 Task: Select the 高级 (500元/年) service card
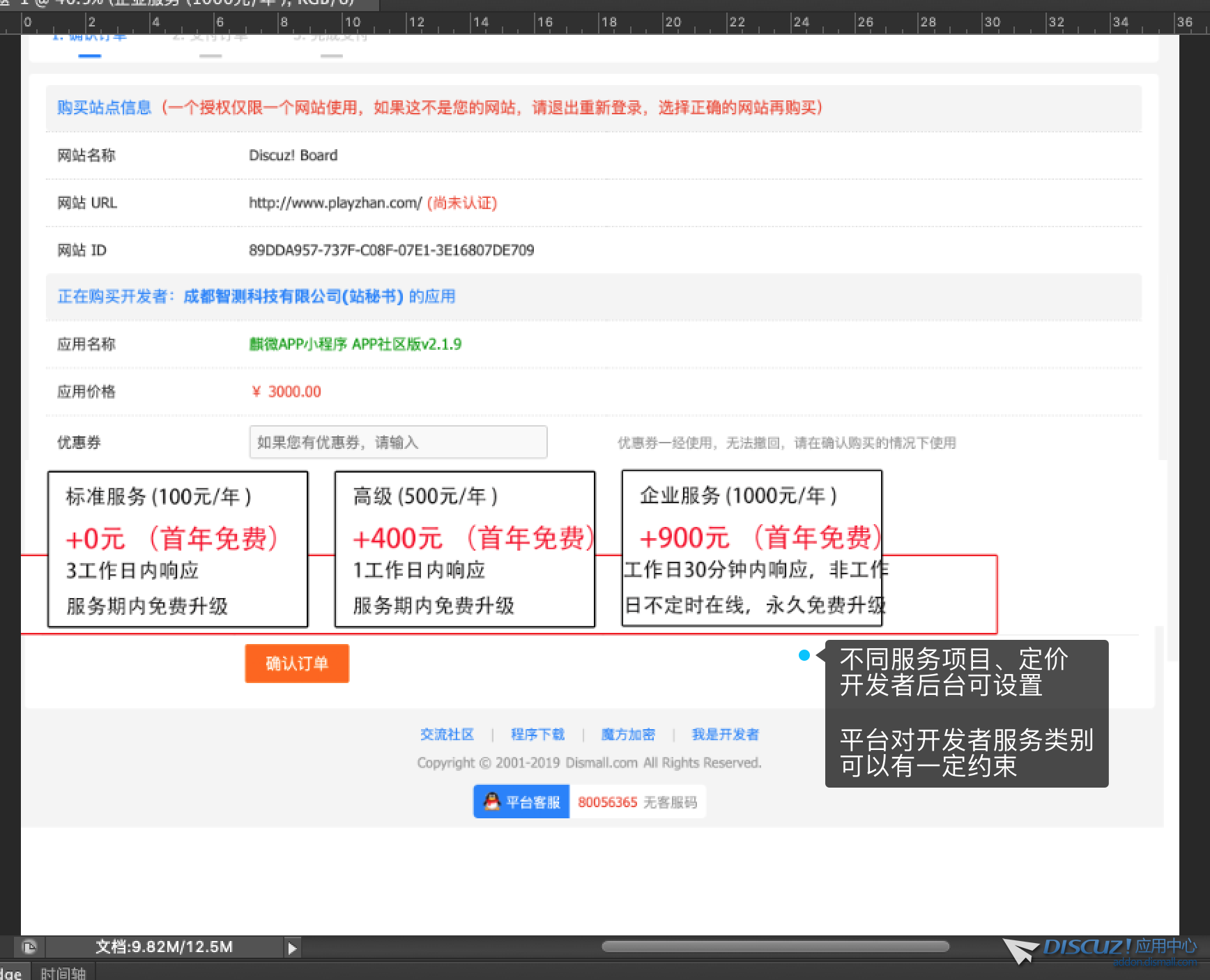coord(465,549)
